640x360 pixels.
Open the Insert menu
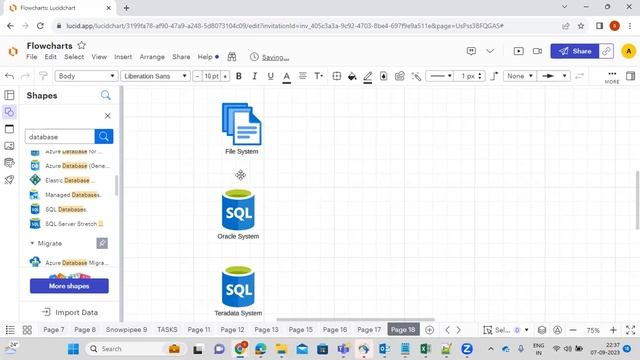[x=123, y=57]
